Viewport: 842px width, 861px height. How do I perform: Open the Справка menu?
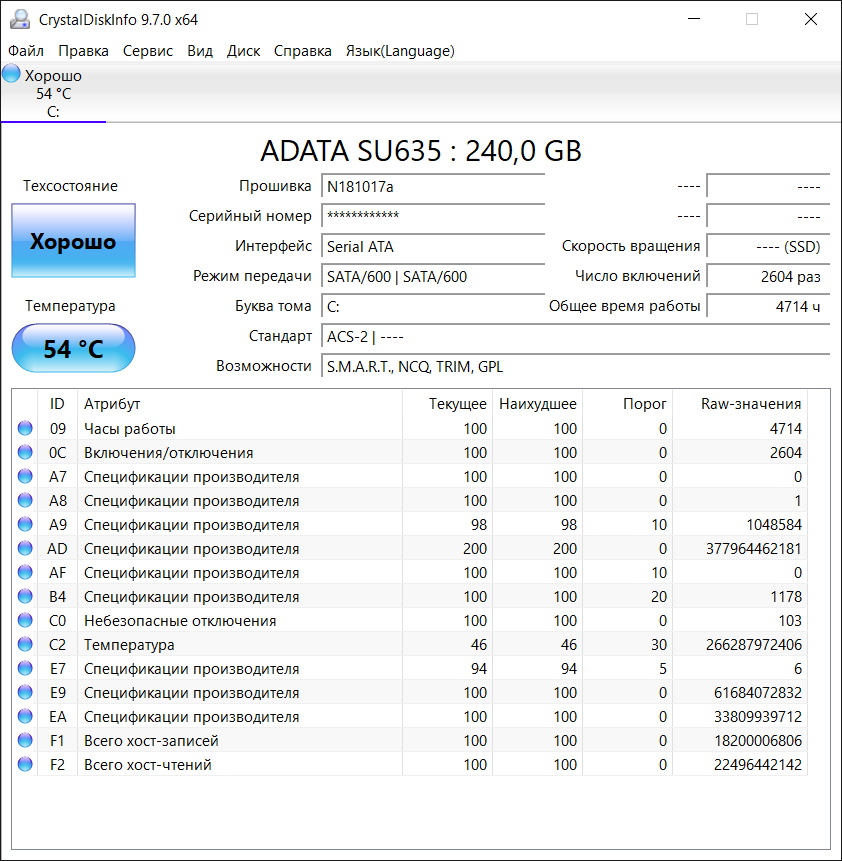(x=302, y=51)
